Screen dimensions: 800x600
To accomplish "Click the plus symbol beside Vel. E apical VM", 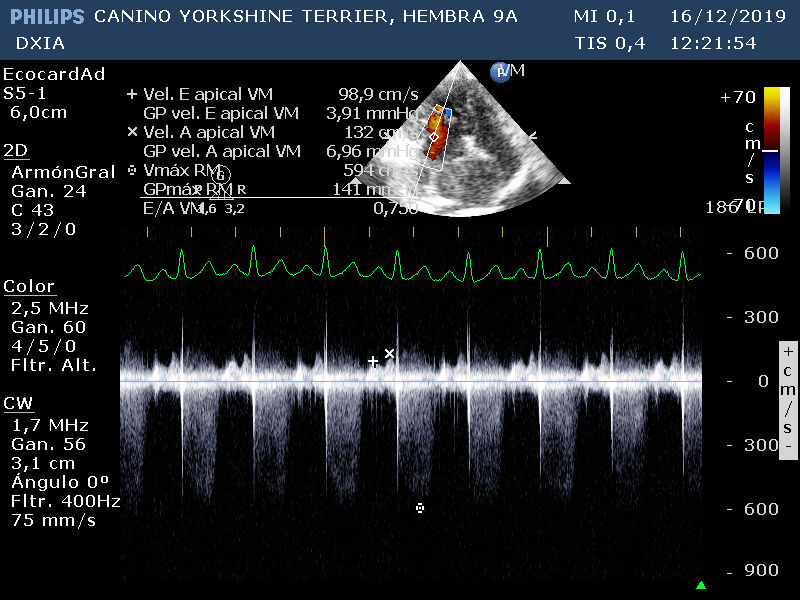I will [x=132, y=94].
